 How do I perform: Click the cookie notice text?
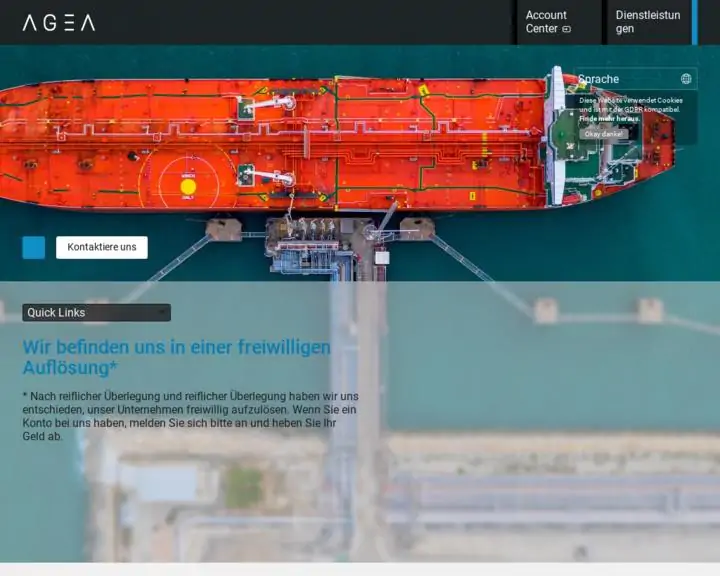coord(630,104)
